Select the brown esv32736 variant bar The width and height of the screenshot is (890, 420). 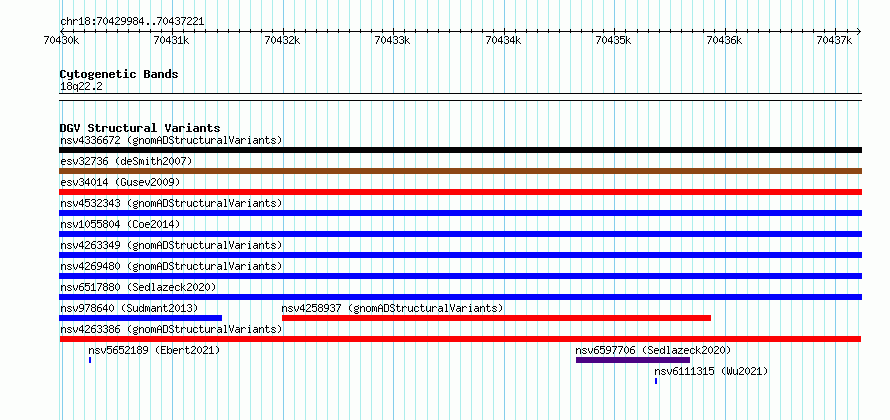460,171
